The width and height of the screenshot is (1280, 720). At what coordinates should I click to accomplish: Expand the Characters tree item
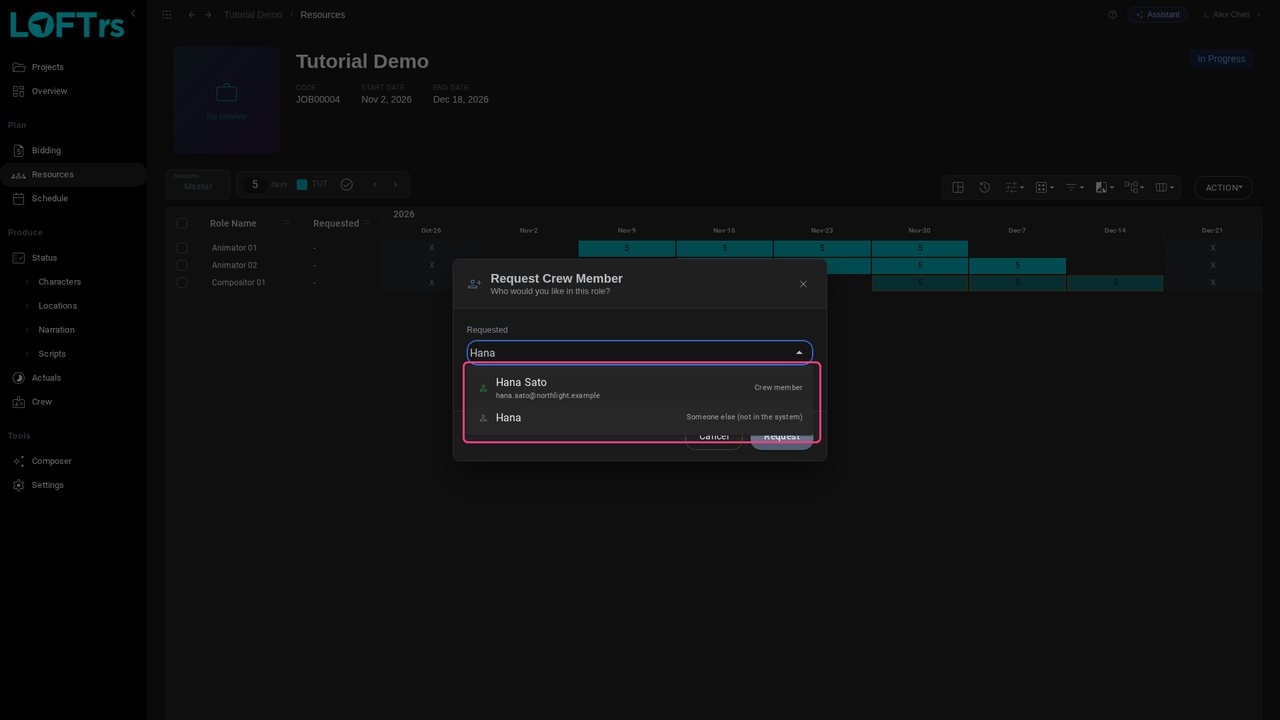(28, 282)
